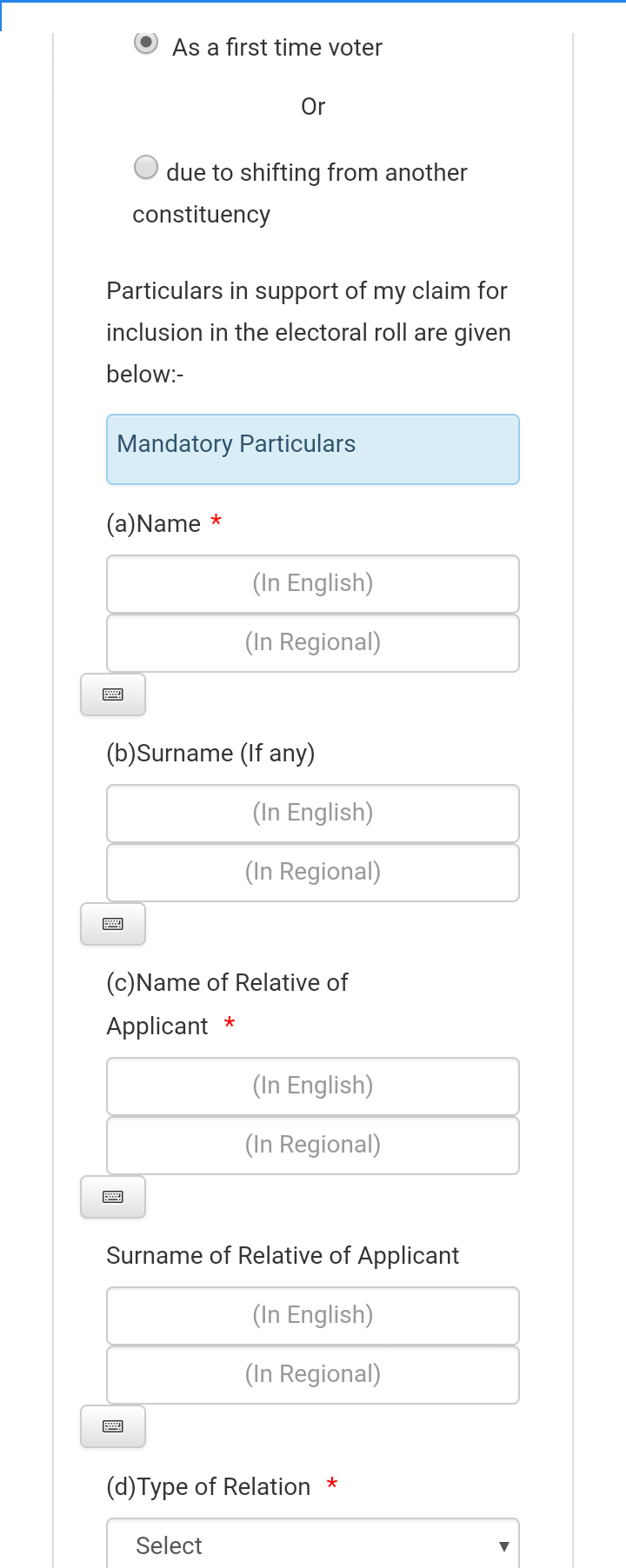Click the Name field in English

[x=313, y=583]
